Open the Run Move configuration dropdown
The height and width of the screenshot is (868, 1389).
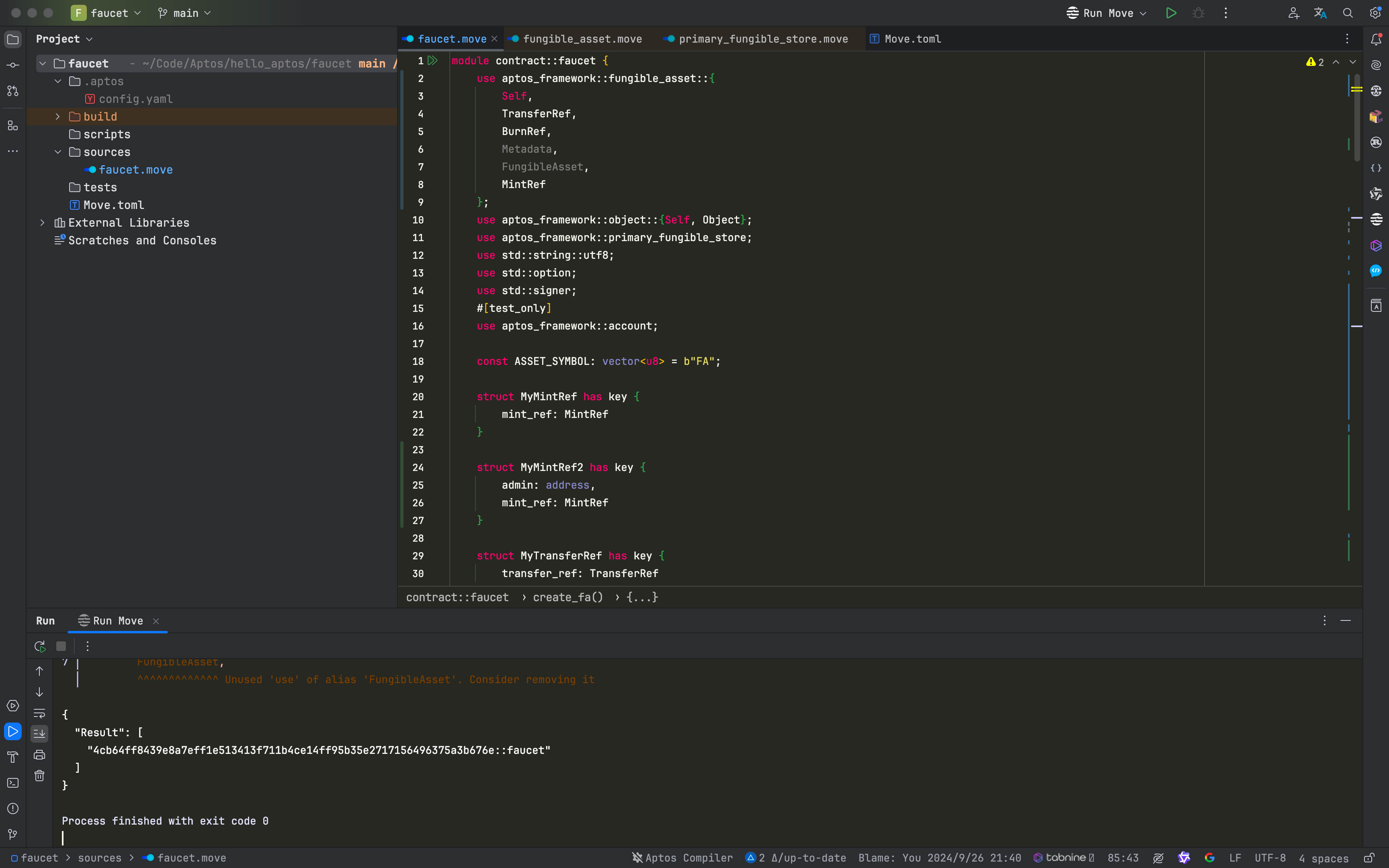1106,12
